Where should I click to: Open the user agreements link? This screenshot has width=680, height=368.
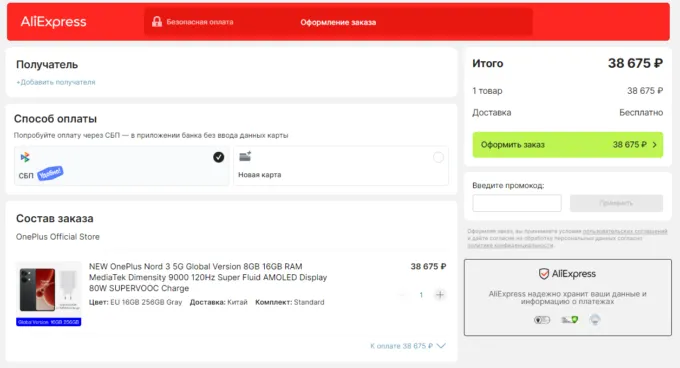tap(625, 231)
